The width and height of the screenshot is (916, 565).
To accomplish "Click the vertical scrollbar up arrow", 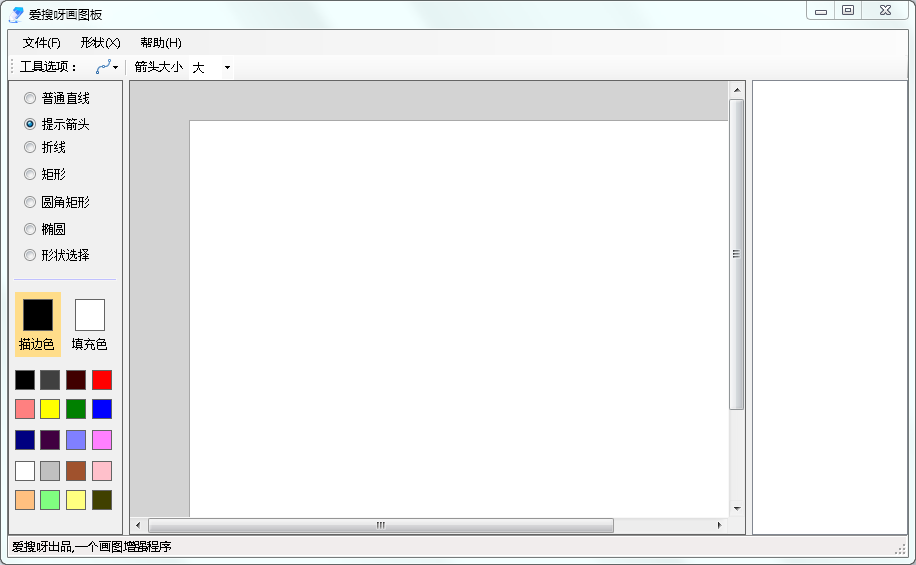I will 737,90.
